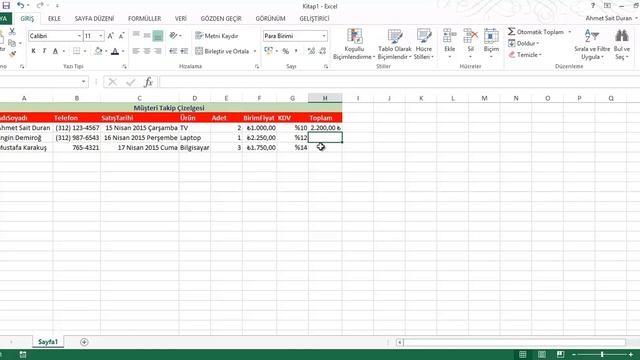This screenshot has width=640, height=360.
Task: Expand the fill color dropdown arrow
Action: 106,51
